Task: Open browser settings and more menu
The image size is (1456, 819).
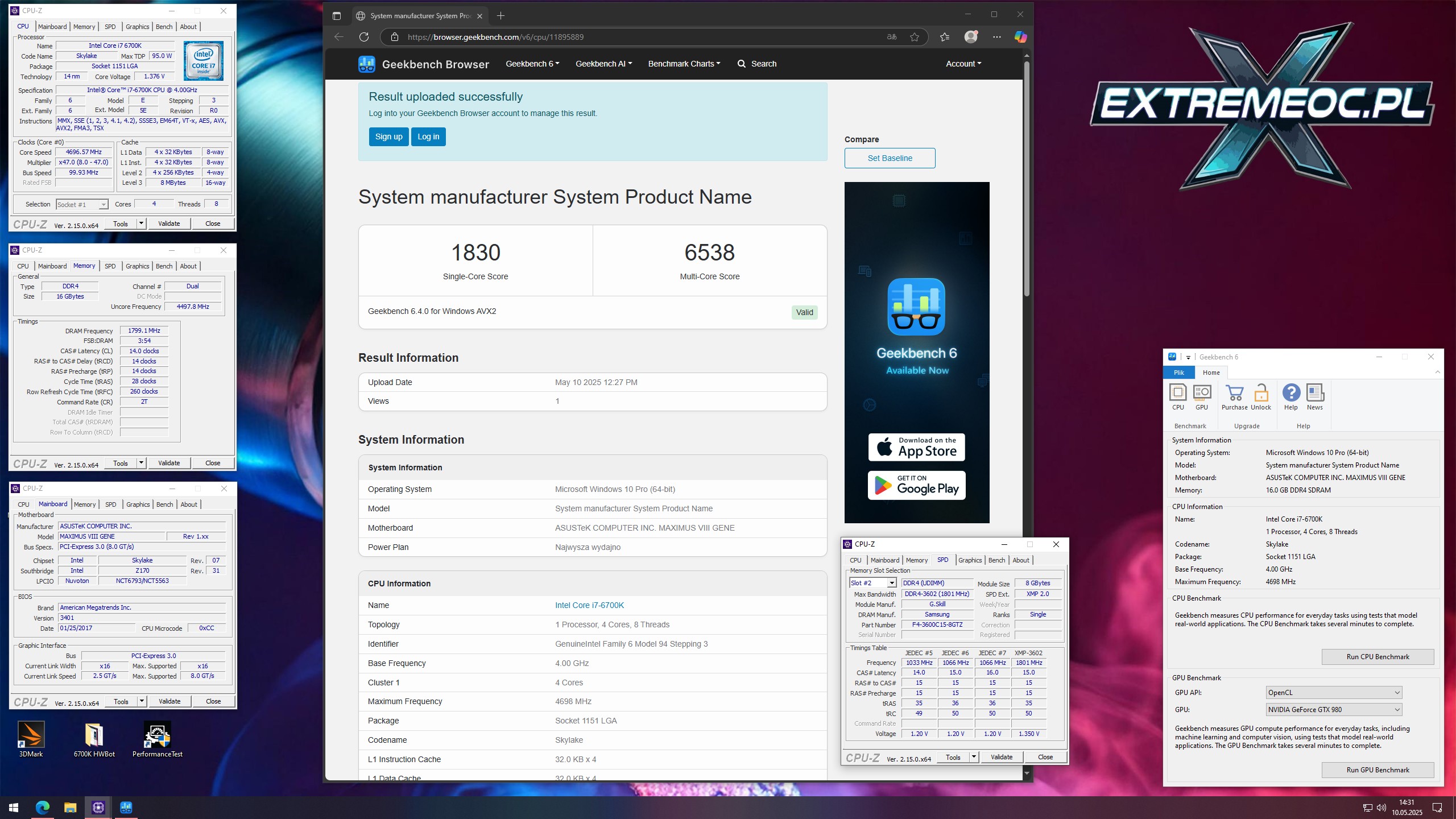Action: (x=997, y=37)
